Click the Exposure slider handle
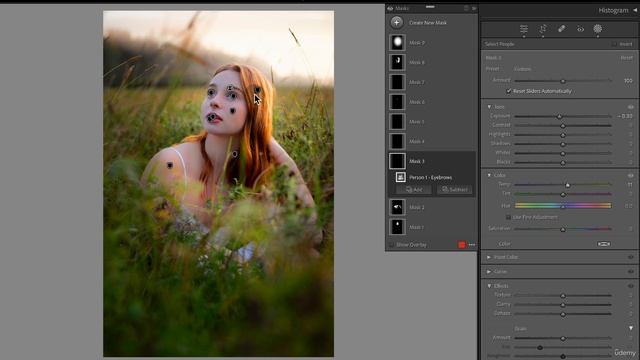 click(x=560, y=116)
